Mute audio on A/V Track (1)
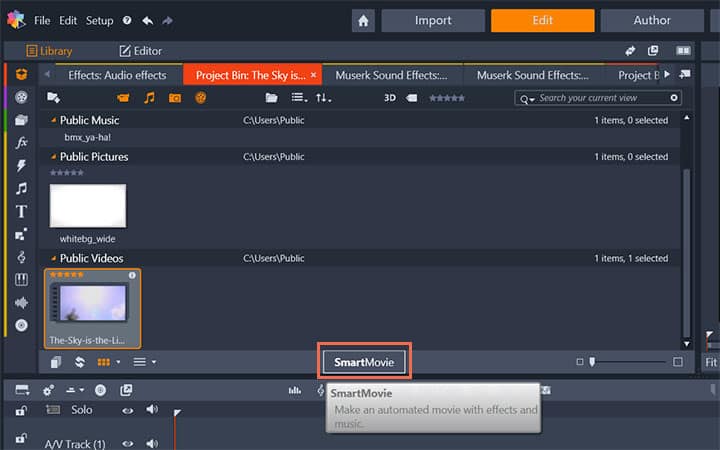Screen dimensions: 720x450 click(152, 443)
